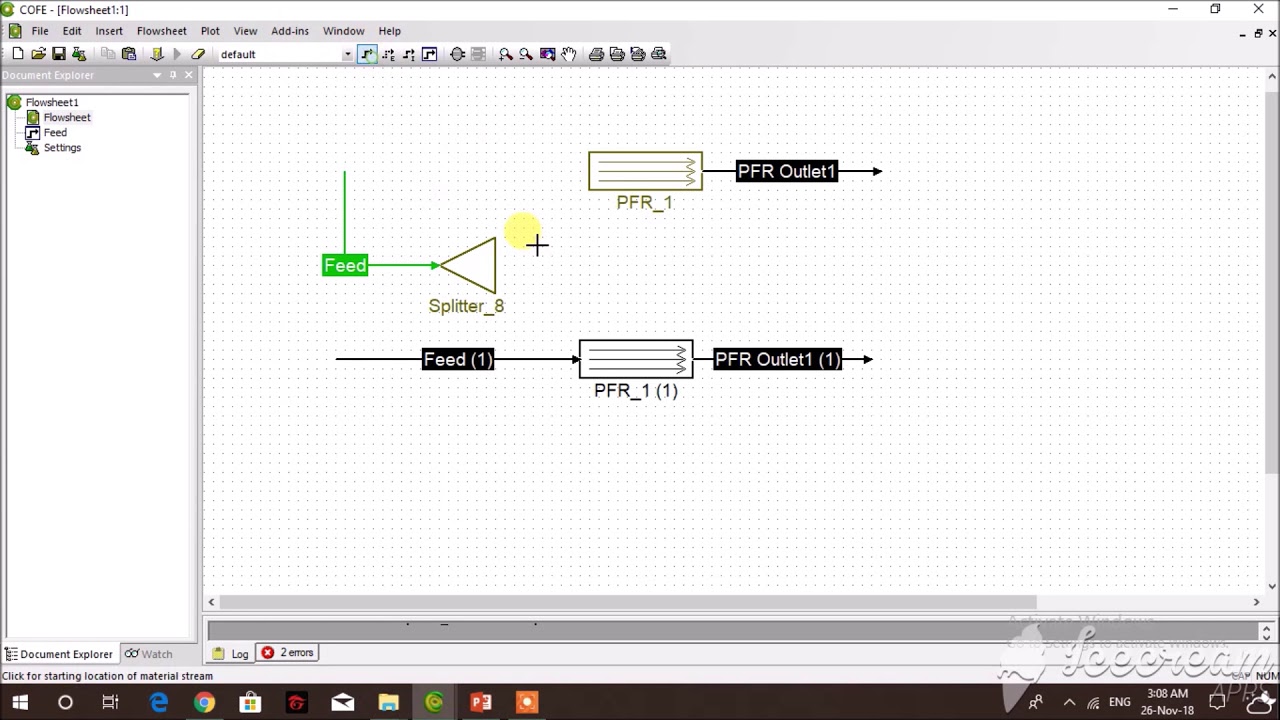1280x720 pixels.
Task: Open the File menu
Action: coord(40,31)
